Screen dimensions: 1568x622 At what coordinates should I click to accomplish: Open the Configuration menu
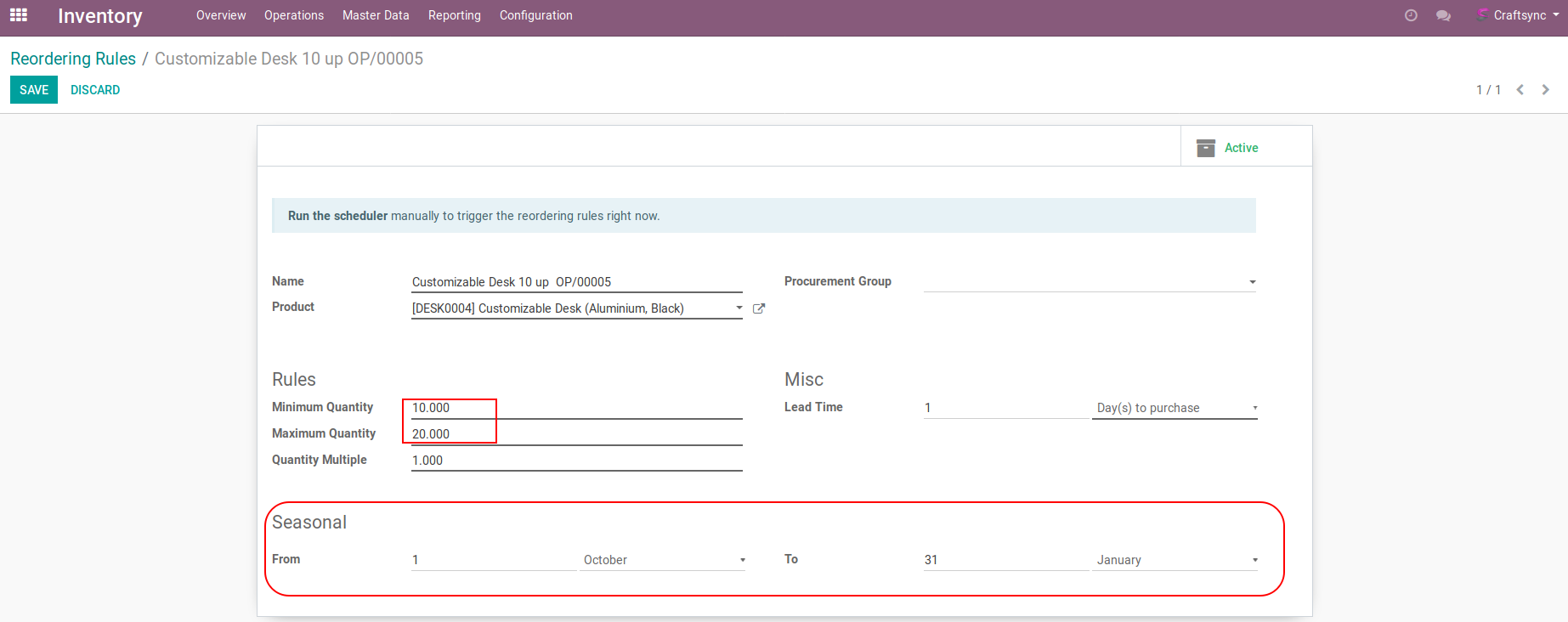(535, 15)
